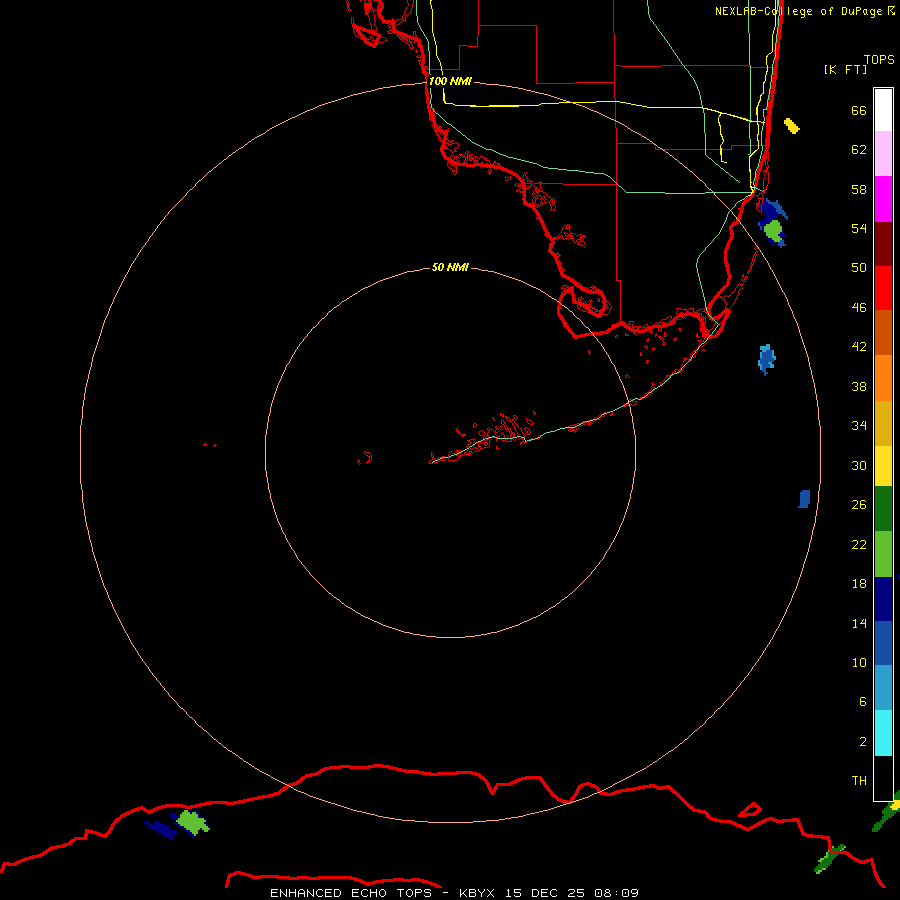Click the 'TOPS' legend title

click(879, 59)
